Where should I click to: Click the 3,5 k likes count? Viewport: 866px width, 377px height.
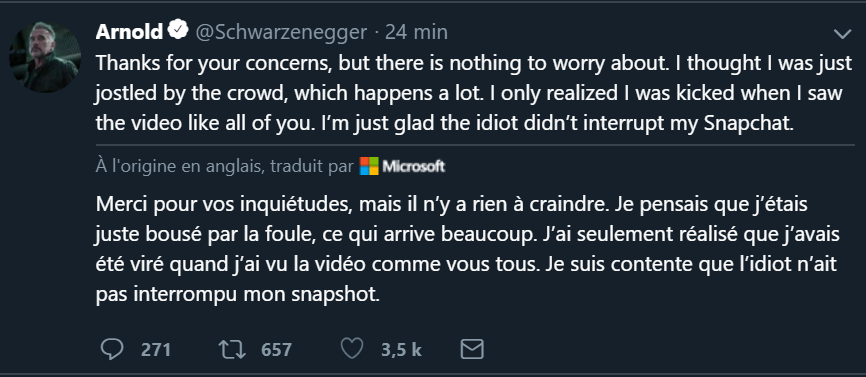tap(401, 350)
